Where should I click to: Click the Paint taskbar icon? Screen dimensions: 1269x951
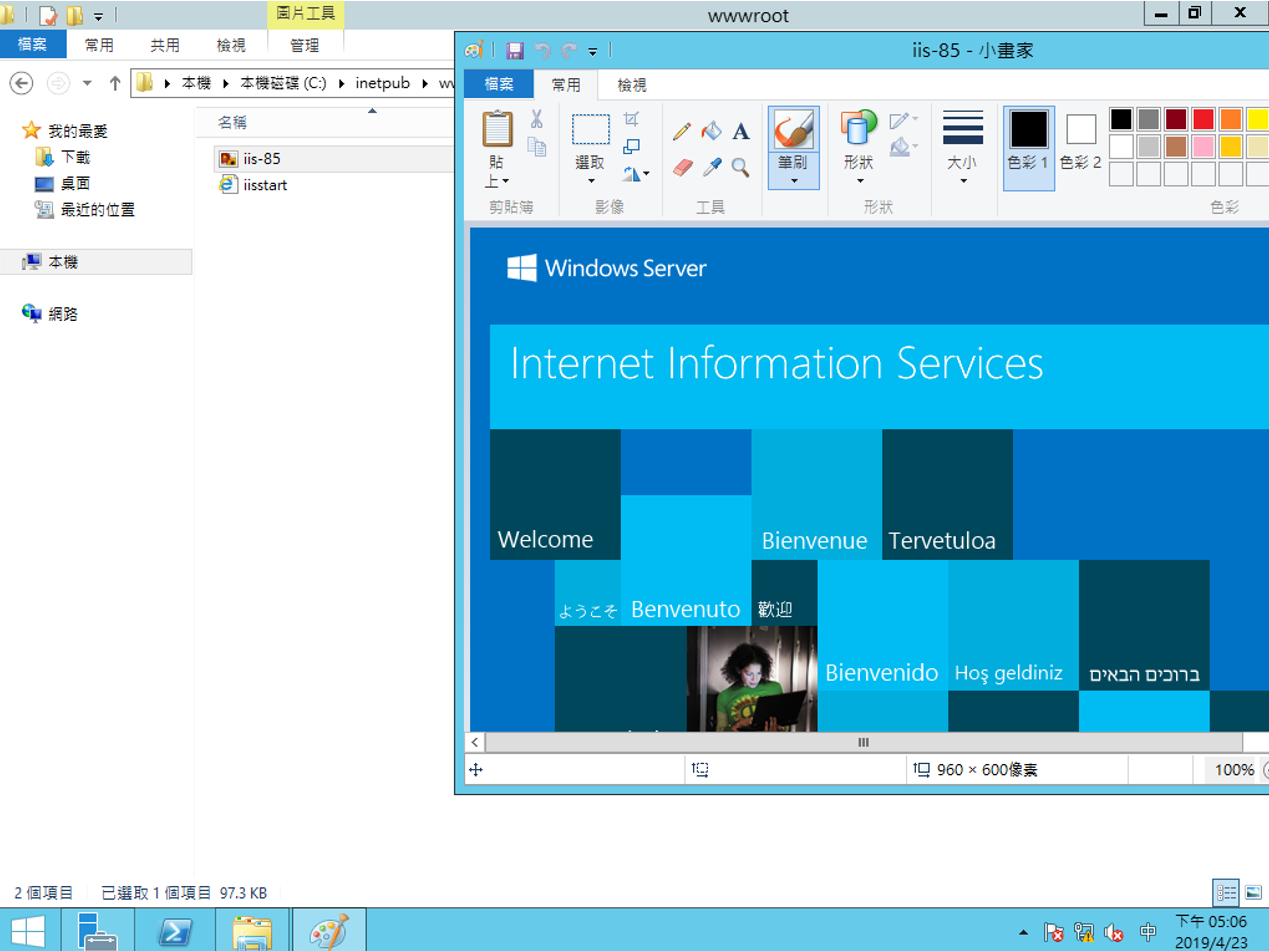(327, 930)
